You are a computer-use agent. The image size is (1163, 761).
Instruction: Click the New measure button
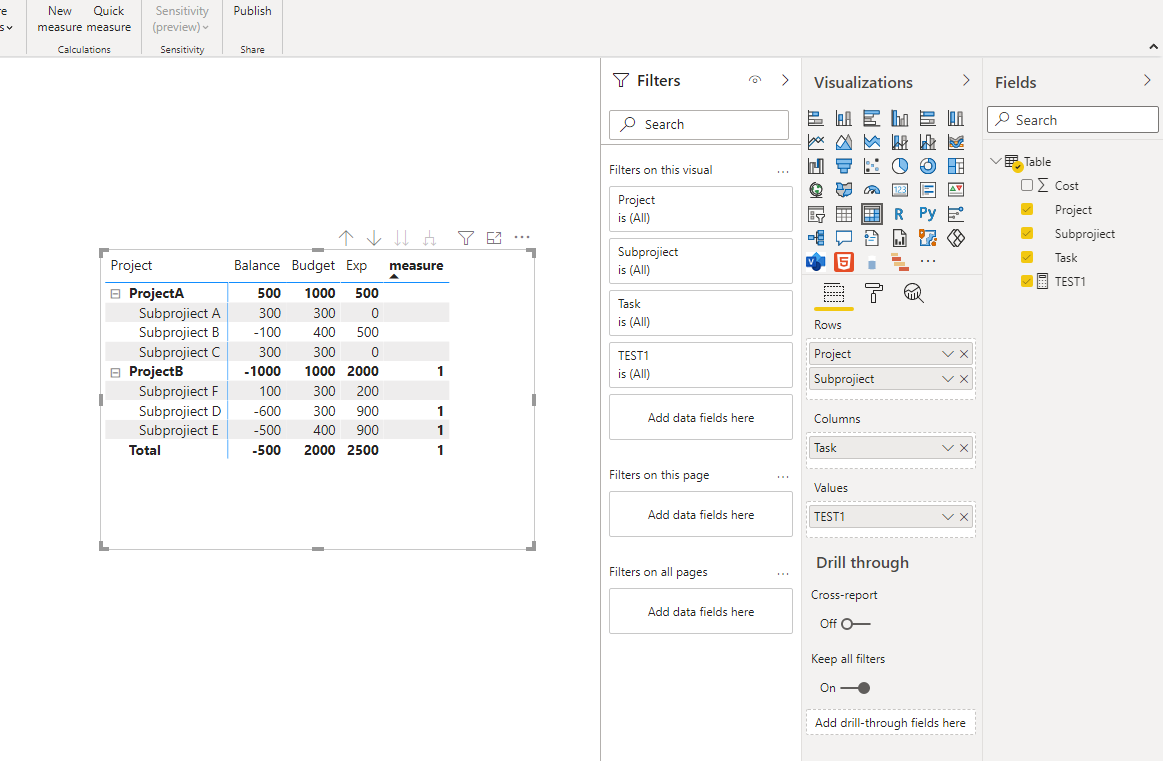pyautogui.click(x=59, y=19)
